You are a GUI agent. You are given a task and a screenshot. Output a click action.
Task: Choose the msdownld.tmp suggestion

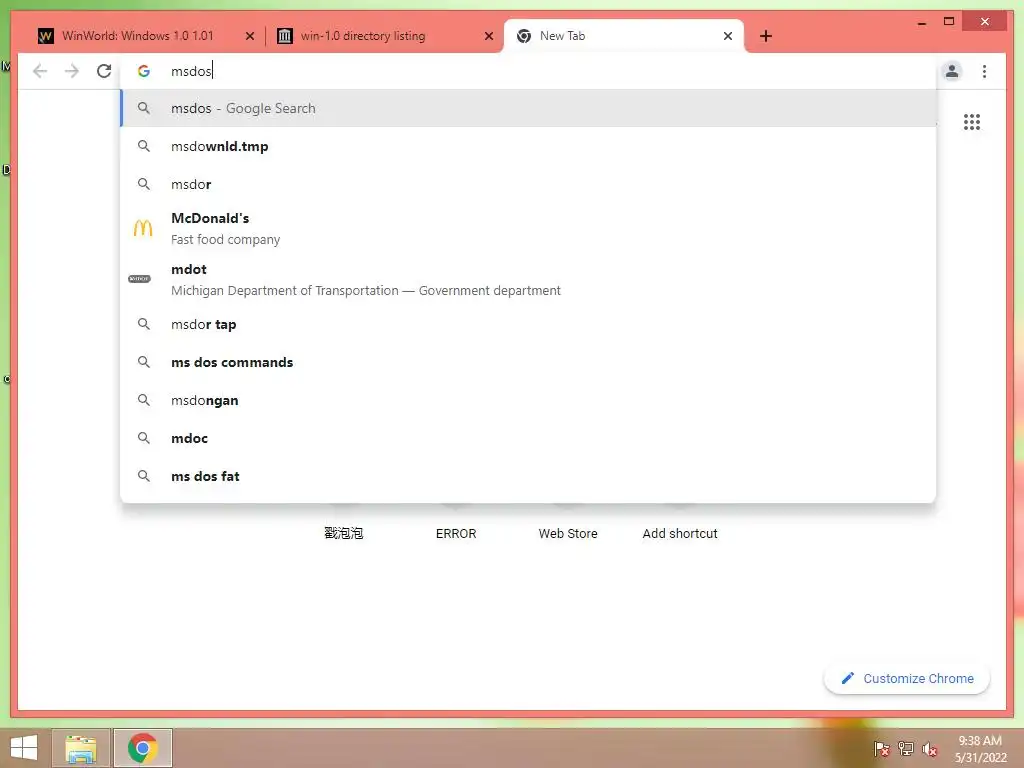pyautogui.click(x=528, y=146)
